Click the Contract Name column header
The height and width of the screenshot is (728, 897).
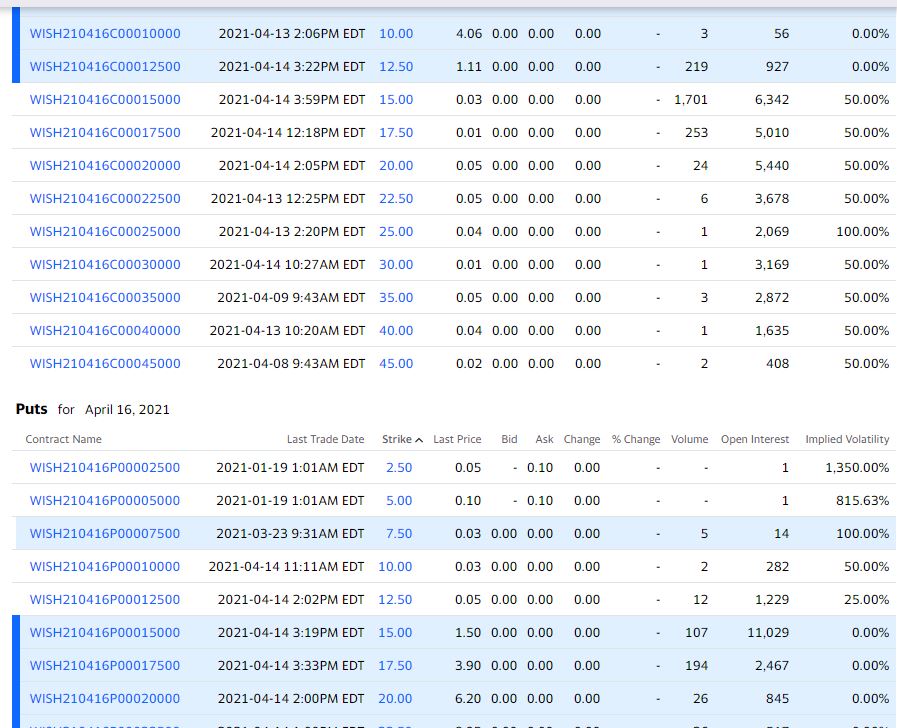click(x=64, y=440)
